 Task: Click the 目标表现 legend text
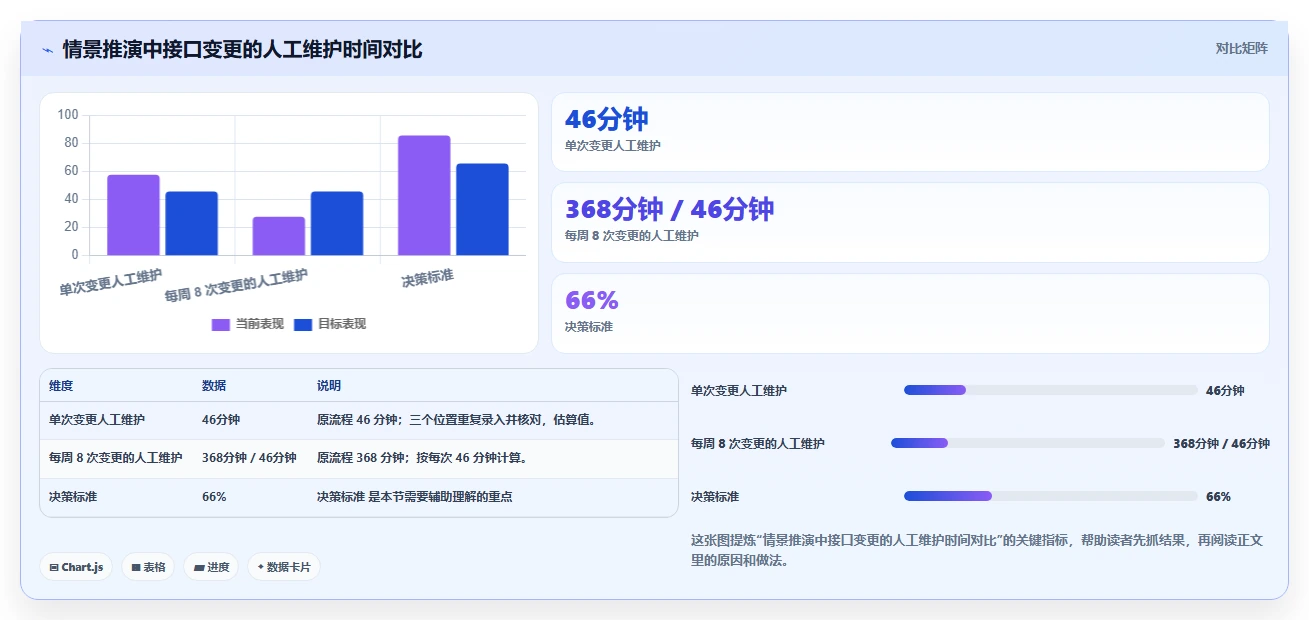(342, 324)
